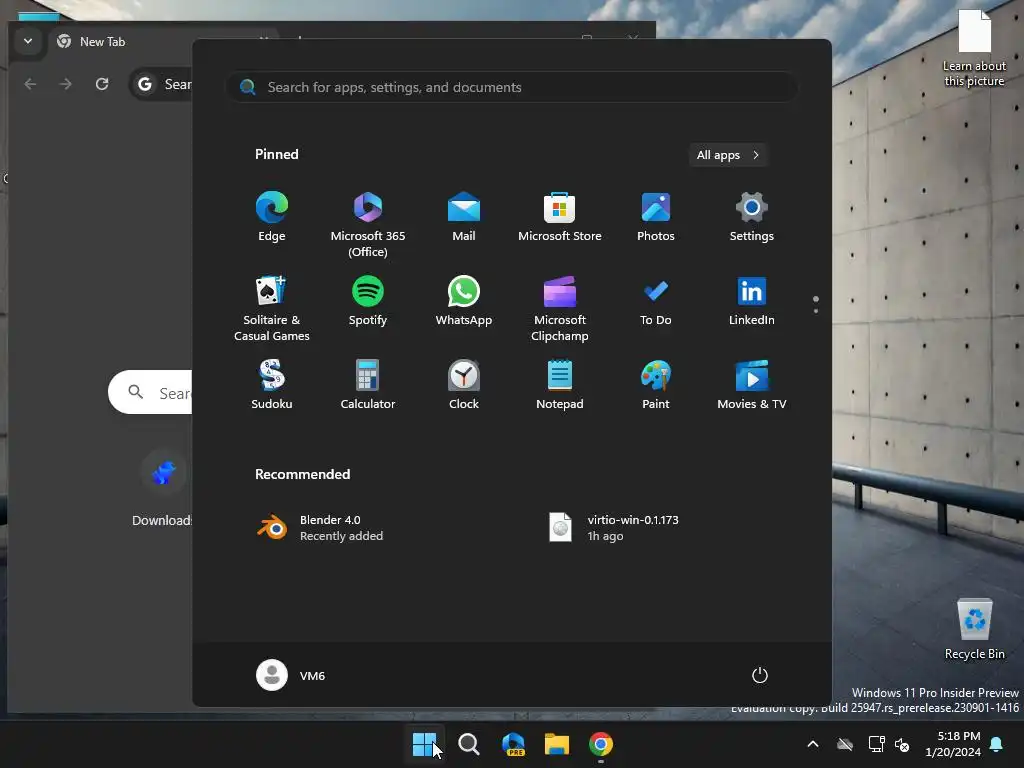
Task: Open clock showing 5:18 PM
Action: click(x=953, y=744)
